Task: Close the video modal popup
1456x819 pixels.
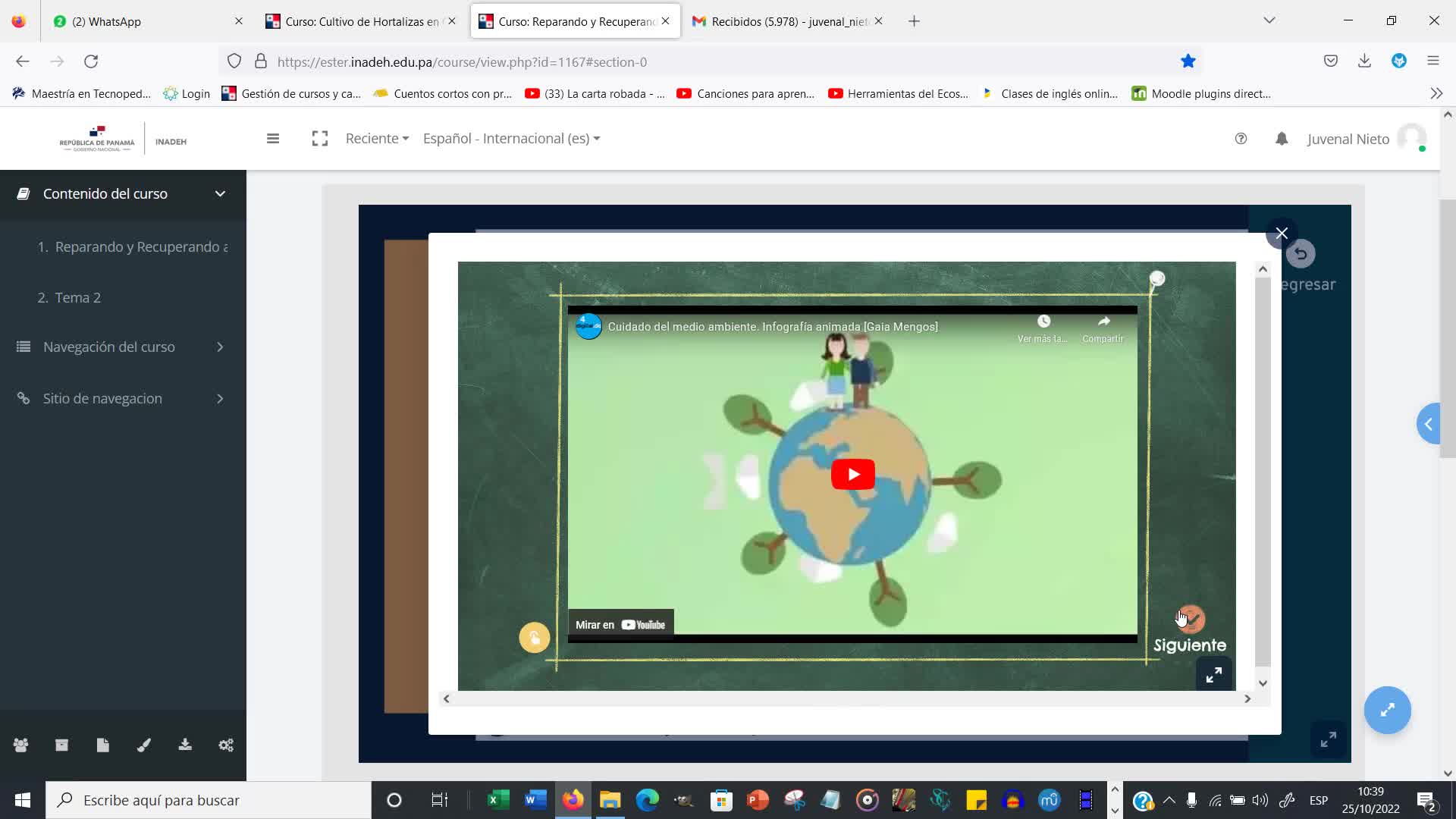Action: (x=1281, y=233)
